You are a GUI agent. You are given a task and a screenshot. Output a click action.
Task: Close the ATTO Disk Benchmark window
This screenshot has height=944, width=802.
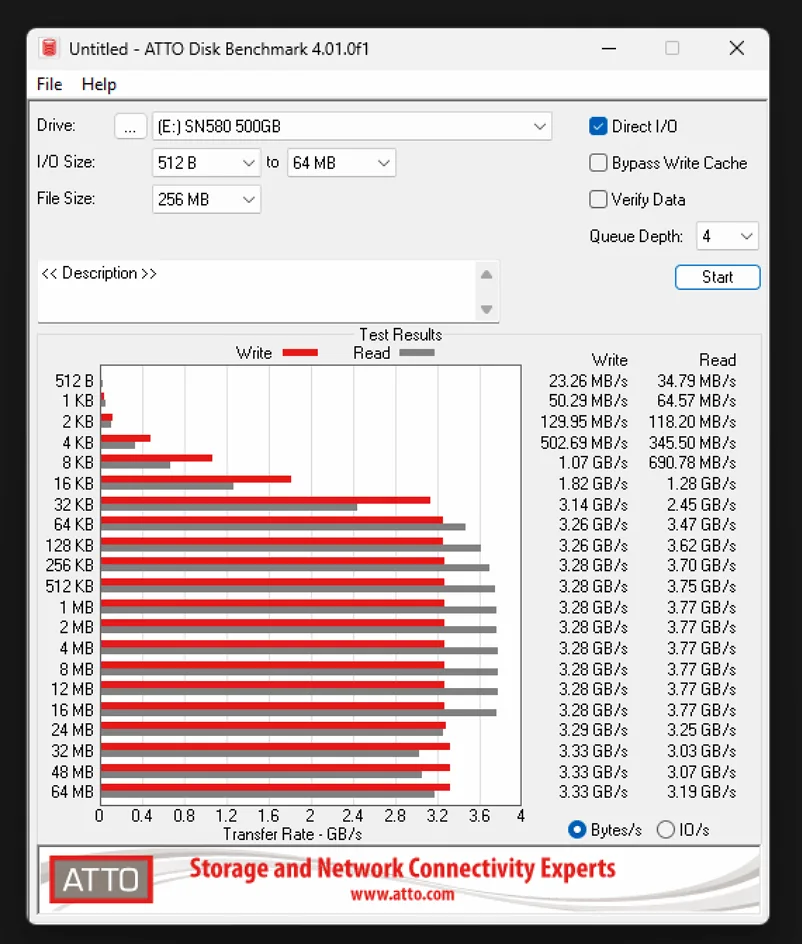coord(736,48)
